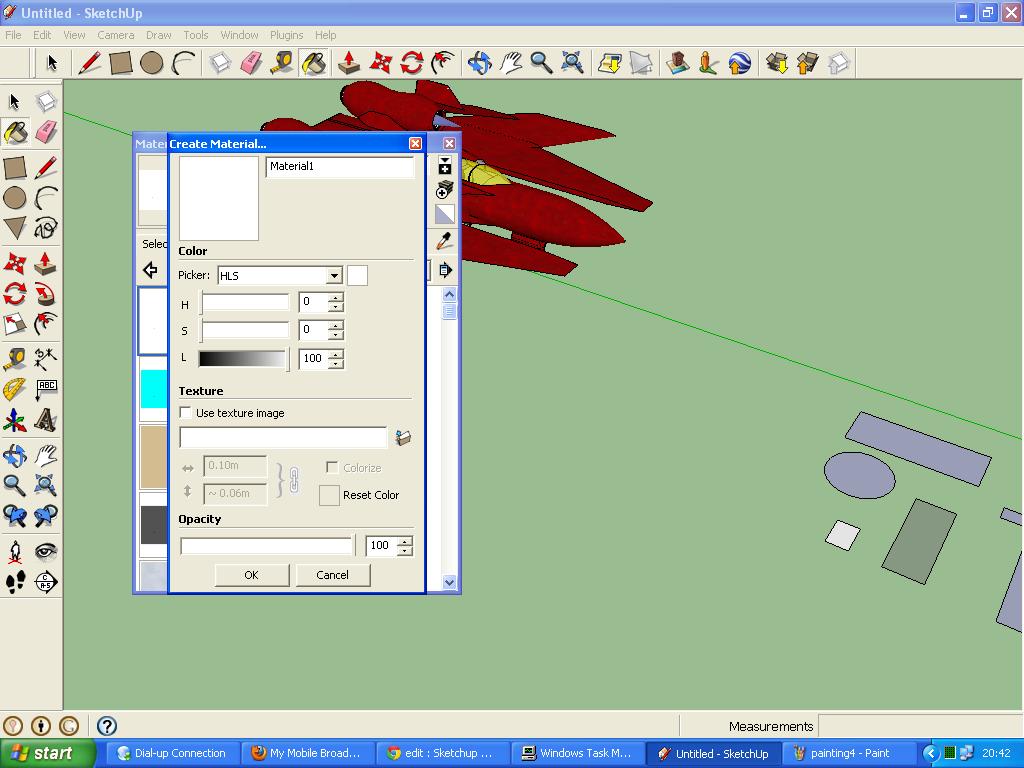The width and height of the screenshot is (1024, 768).
Task: Select the Axes tool in left toolbar
Action: point(14,421)
